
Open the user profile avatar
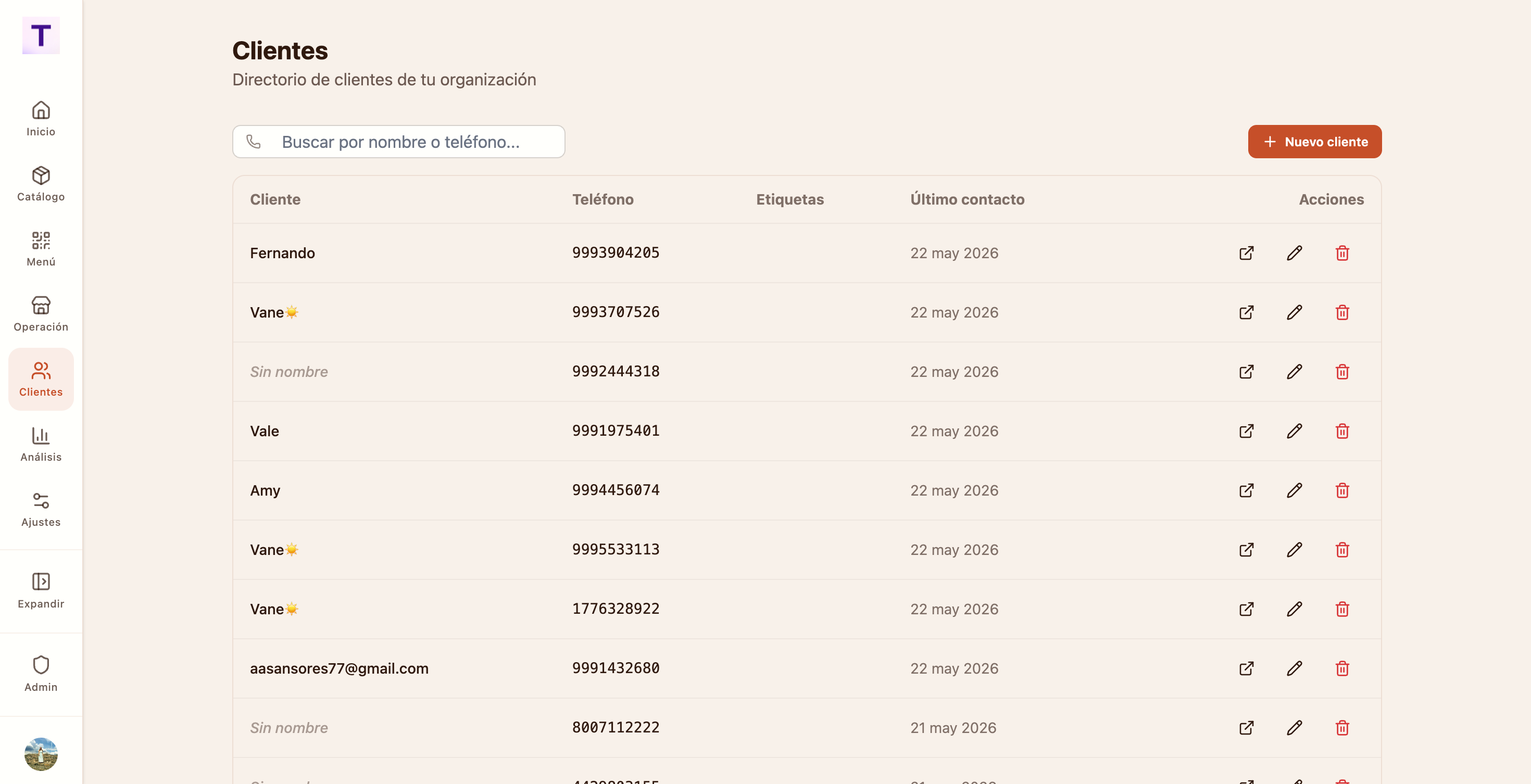pyautogui.click(x=41, y=754)
